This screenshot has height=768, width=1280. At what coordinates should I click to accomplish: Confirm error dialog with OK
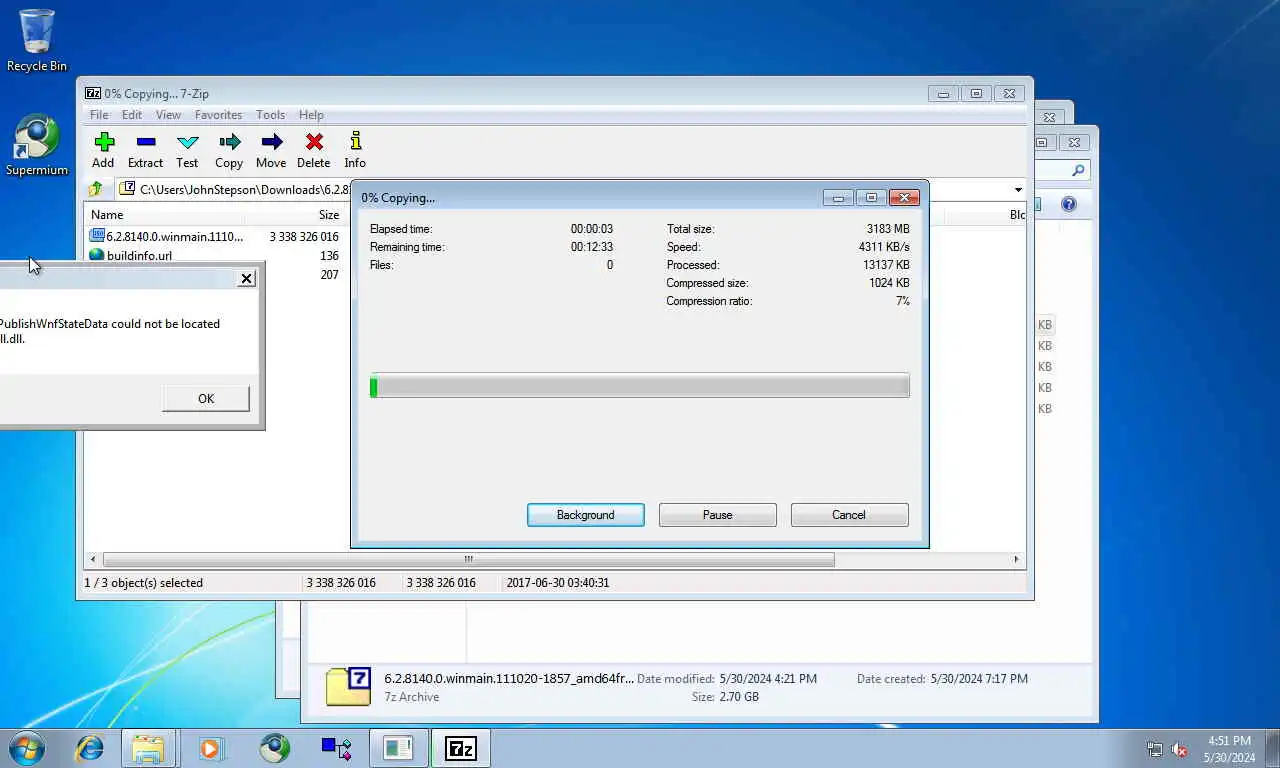tap(206, 398)
